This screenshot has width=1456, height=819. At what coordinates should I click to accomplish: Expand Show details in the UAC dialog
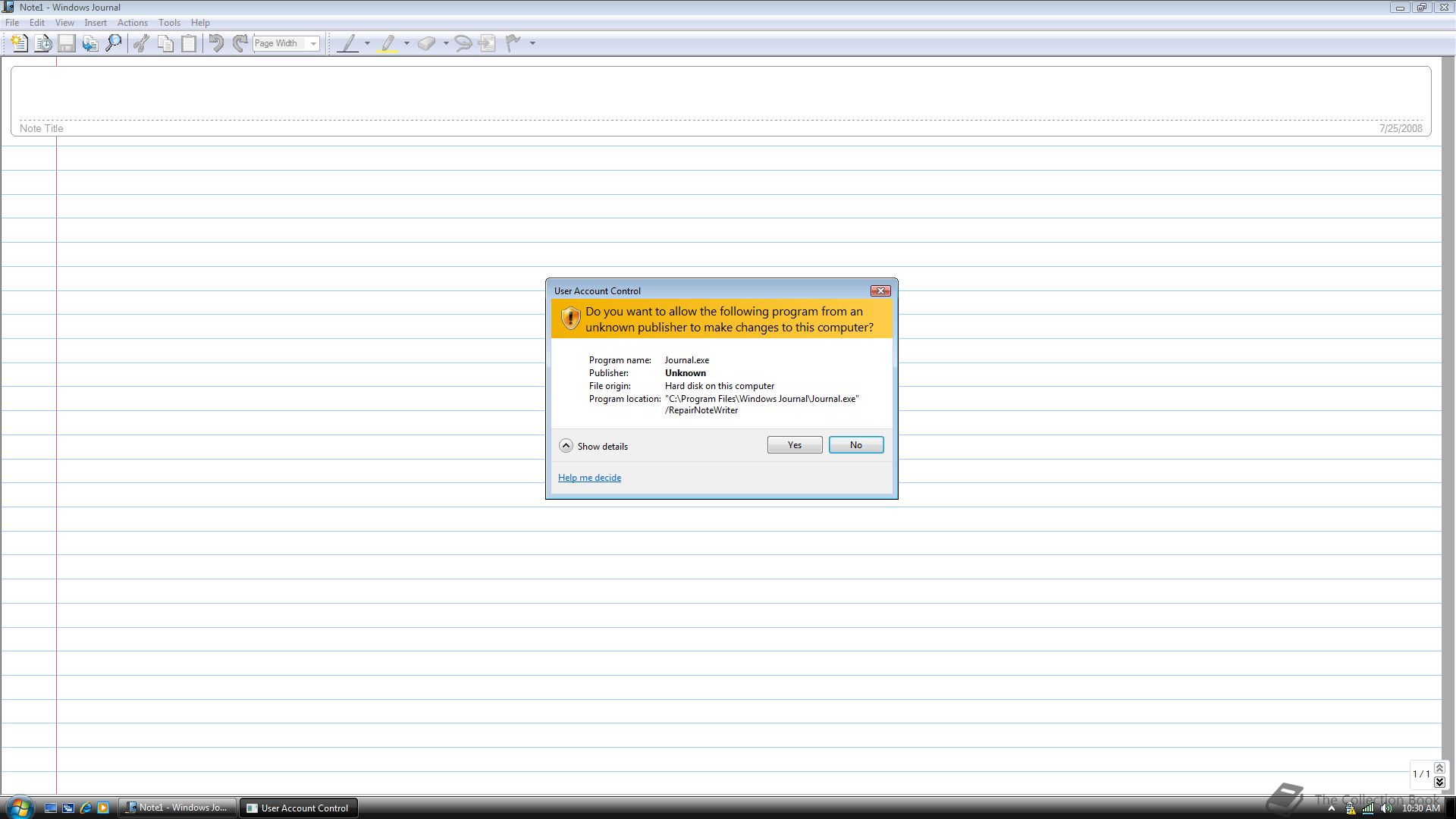click(594, 446)
